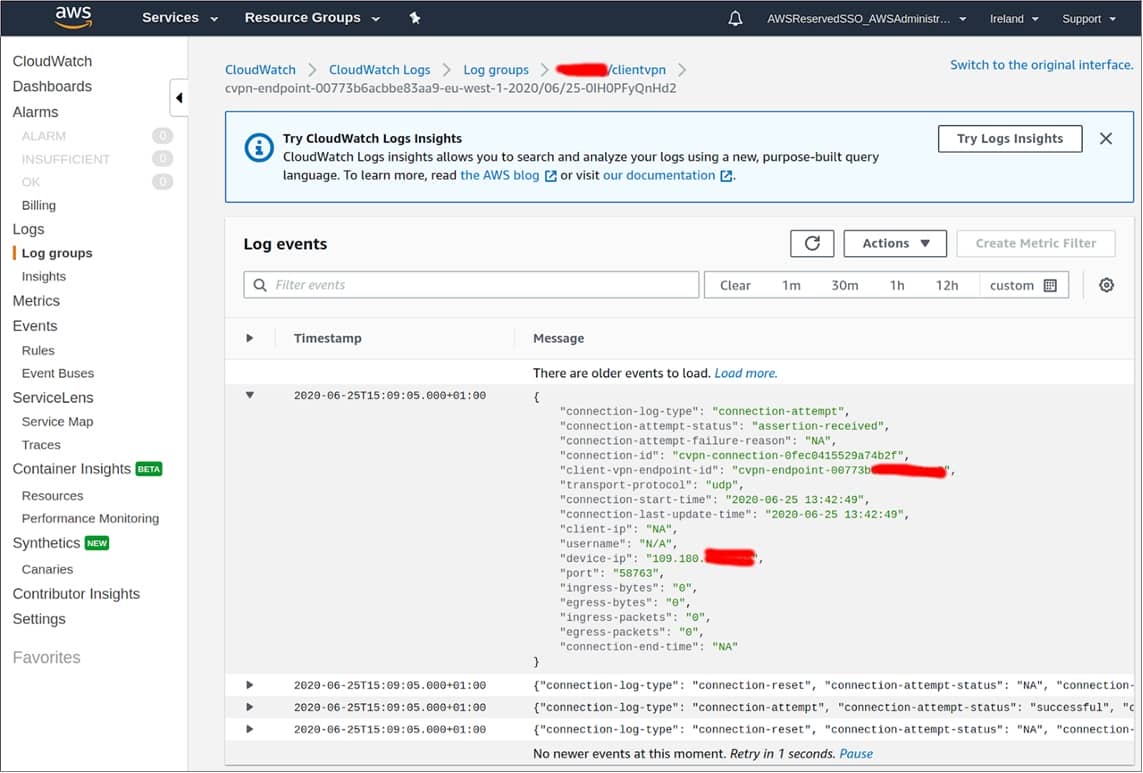
Task: Open Service Map in the sidebar
Action: [58, 422]
